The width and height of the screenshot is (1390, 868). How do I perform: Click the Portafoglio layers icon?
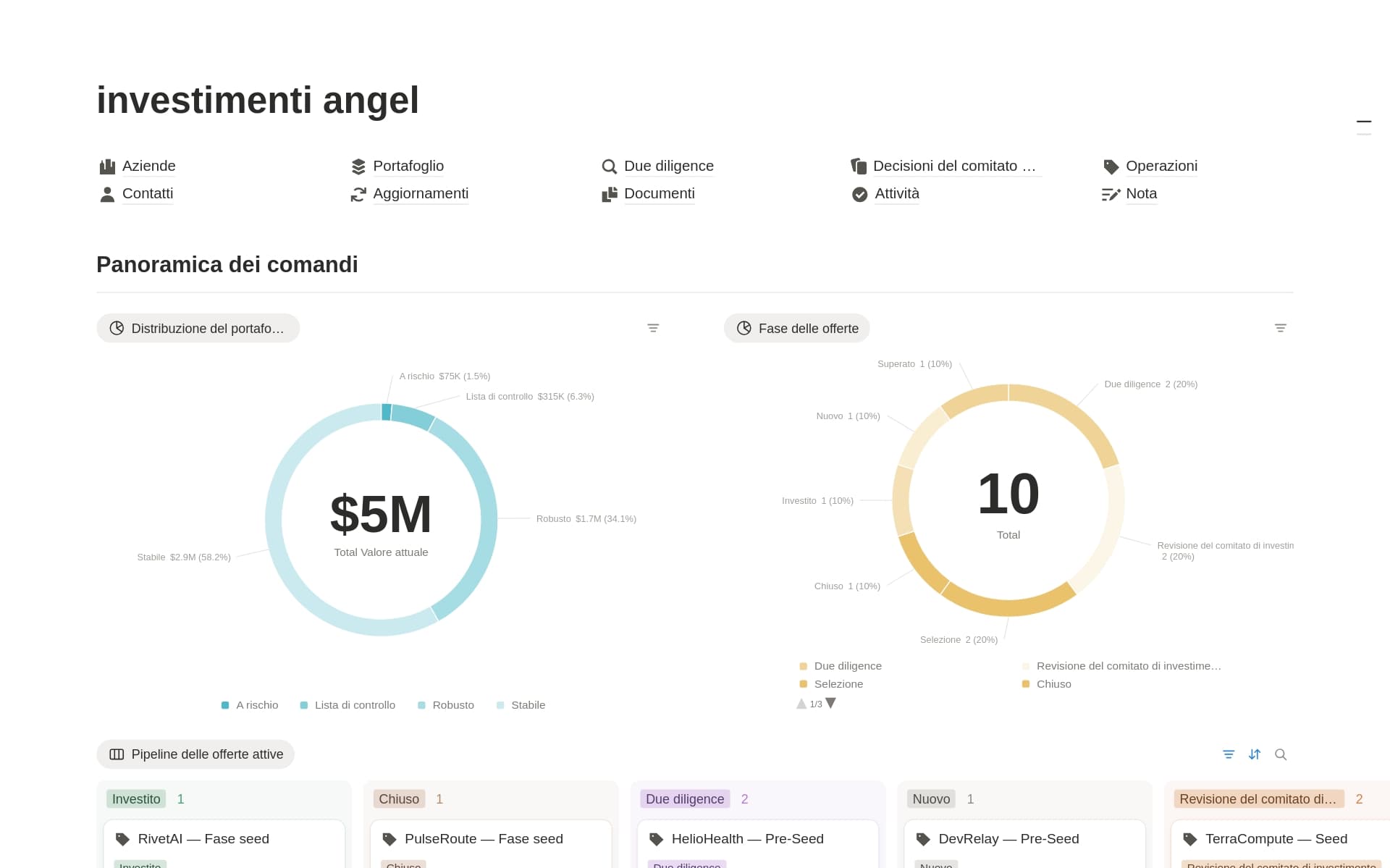point(358,167)
